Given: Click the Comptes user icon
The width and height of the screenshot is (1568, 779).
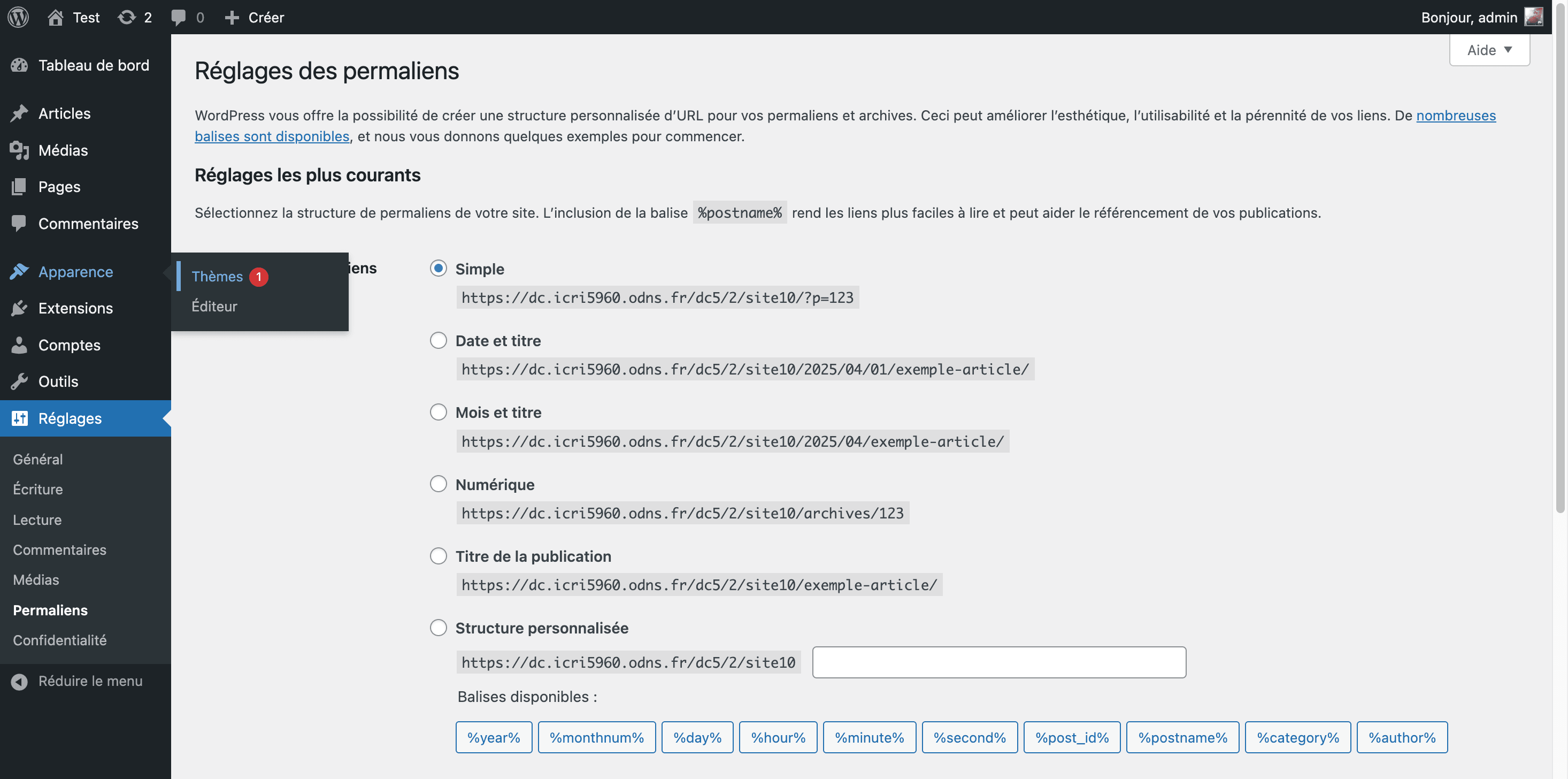Looking at the screenshot, I should [19, 345].
